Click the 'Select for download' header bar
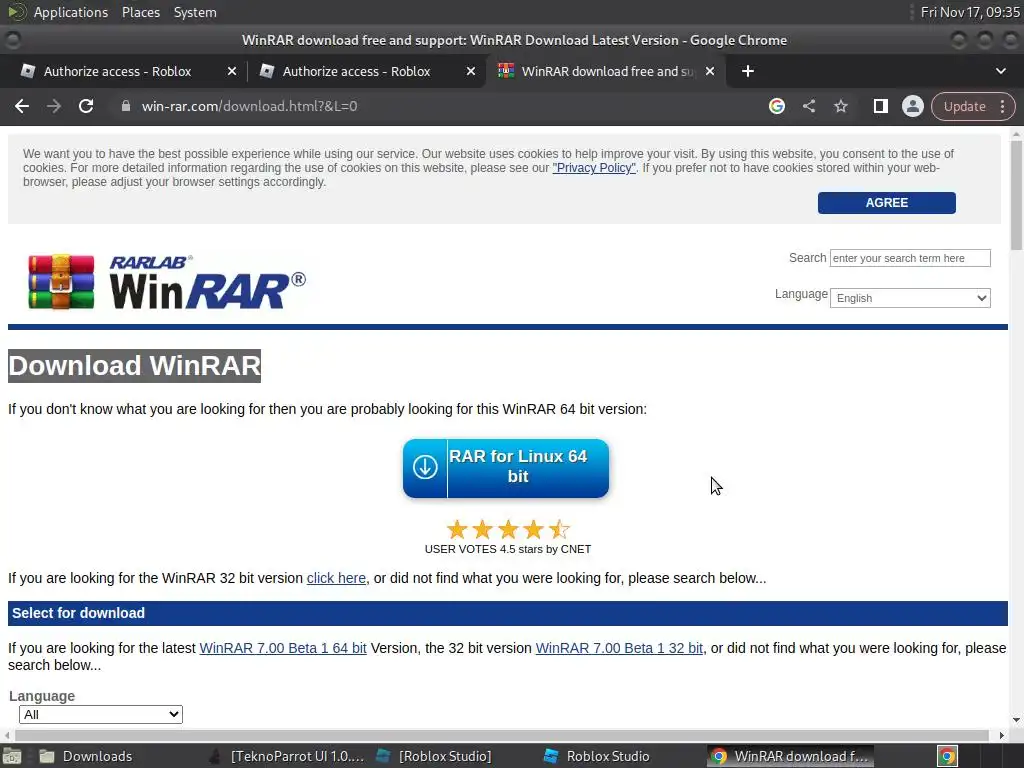1024x768 pixels. (507, 613)
